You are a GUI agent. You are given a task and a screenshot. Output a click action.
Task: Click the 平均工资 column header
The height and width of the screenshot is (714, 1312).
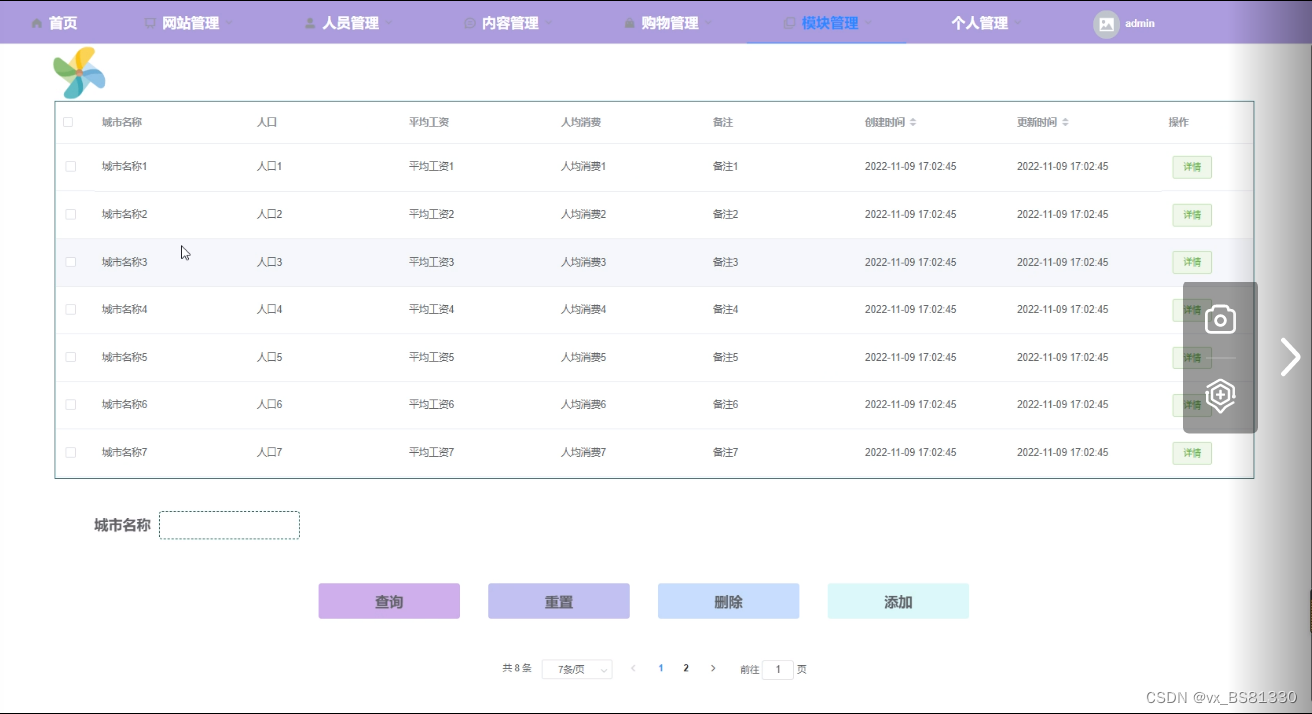(429, 122)
